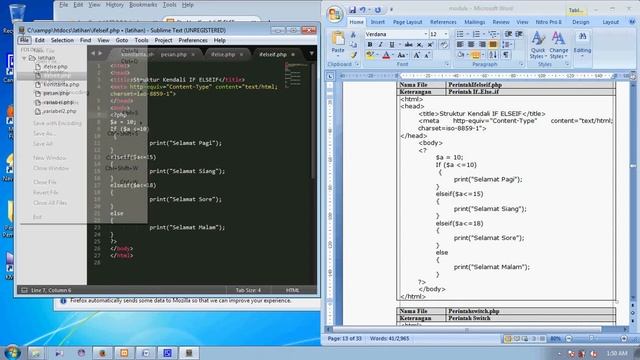
Task: Open the font size 12 dropdown
Action: [x=446, y=34]
